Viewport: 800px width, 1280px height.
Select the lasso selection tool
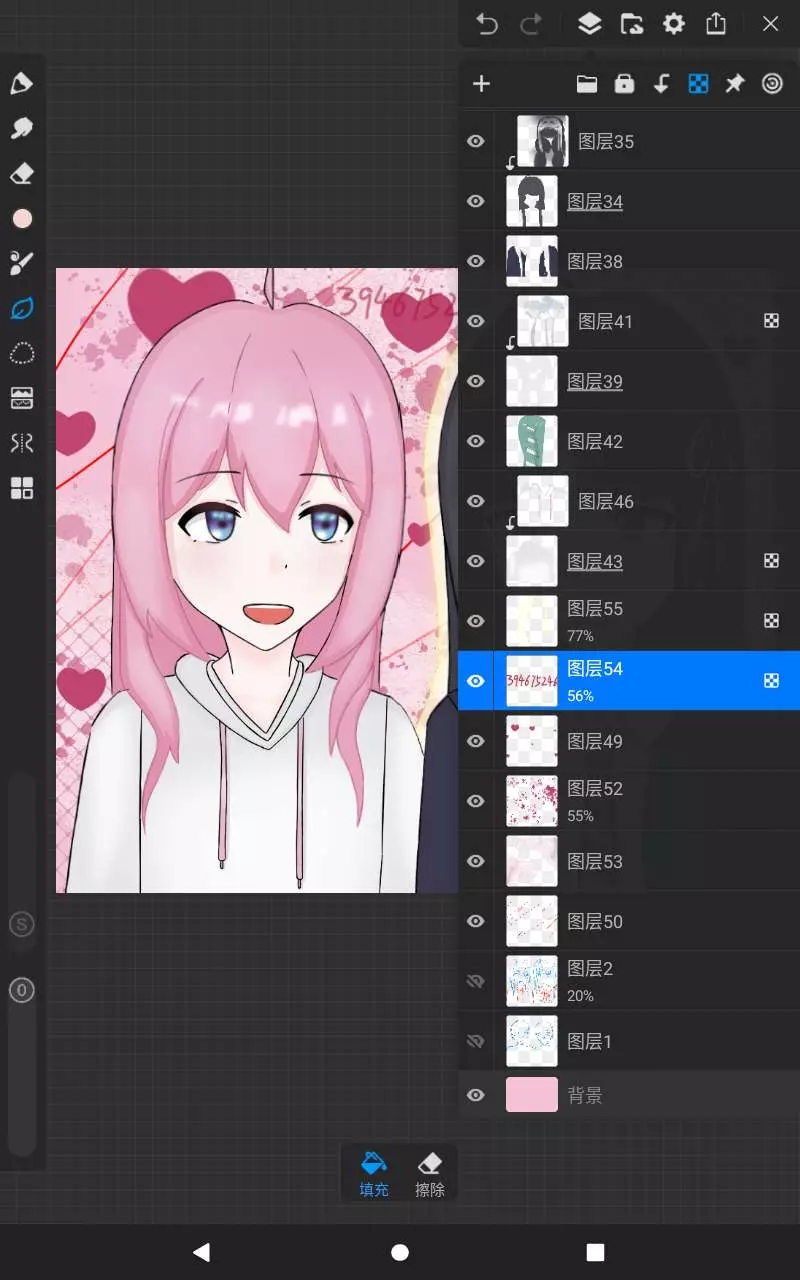pos(22,353)
